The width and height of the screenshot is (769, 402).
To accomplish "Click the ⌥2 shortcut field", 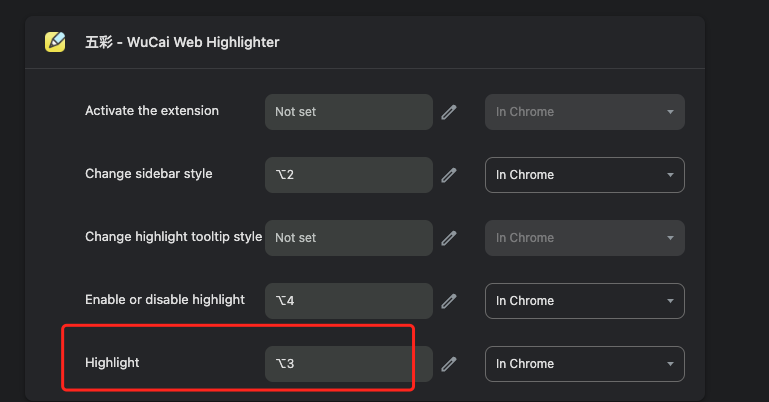I will tap(349, 175).
